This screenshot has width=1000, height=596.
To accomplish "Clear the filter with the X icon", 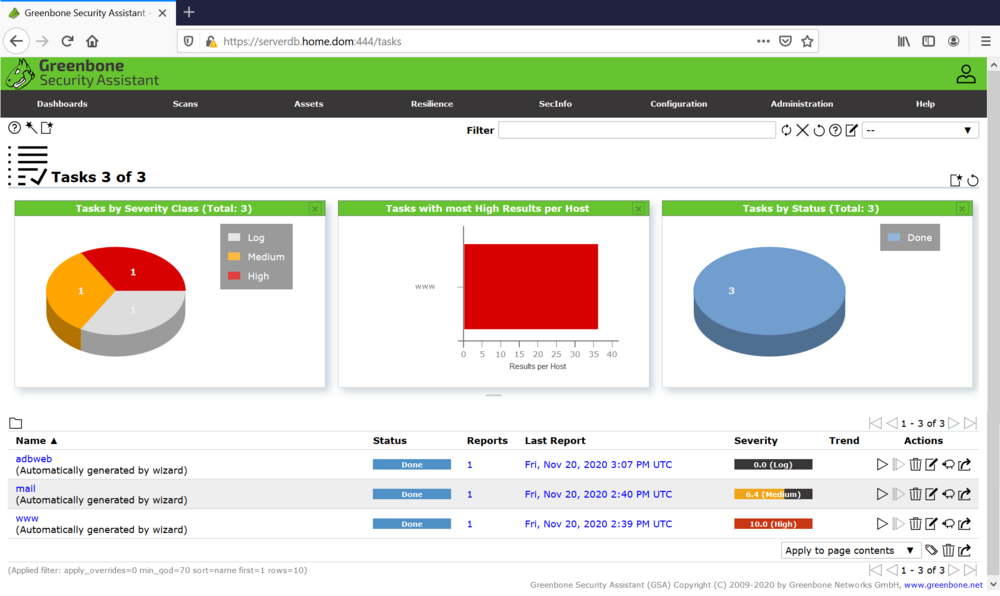I will [802, 130].
